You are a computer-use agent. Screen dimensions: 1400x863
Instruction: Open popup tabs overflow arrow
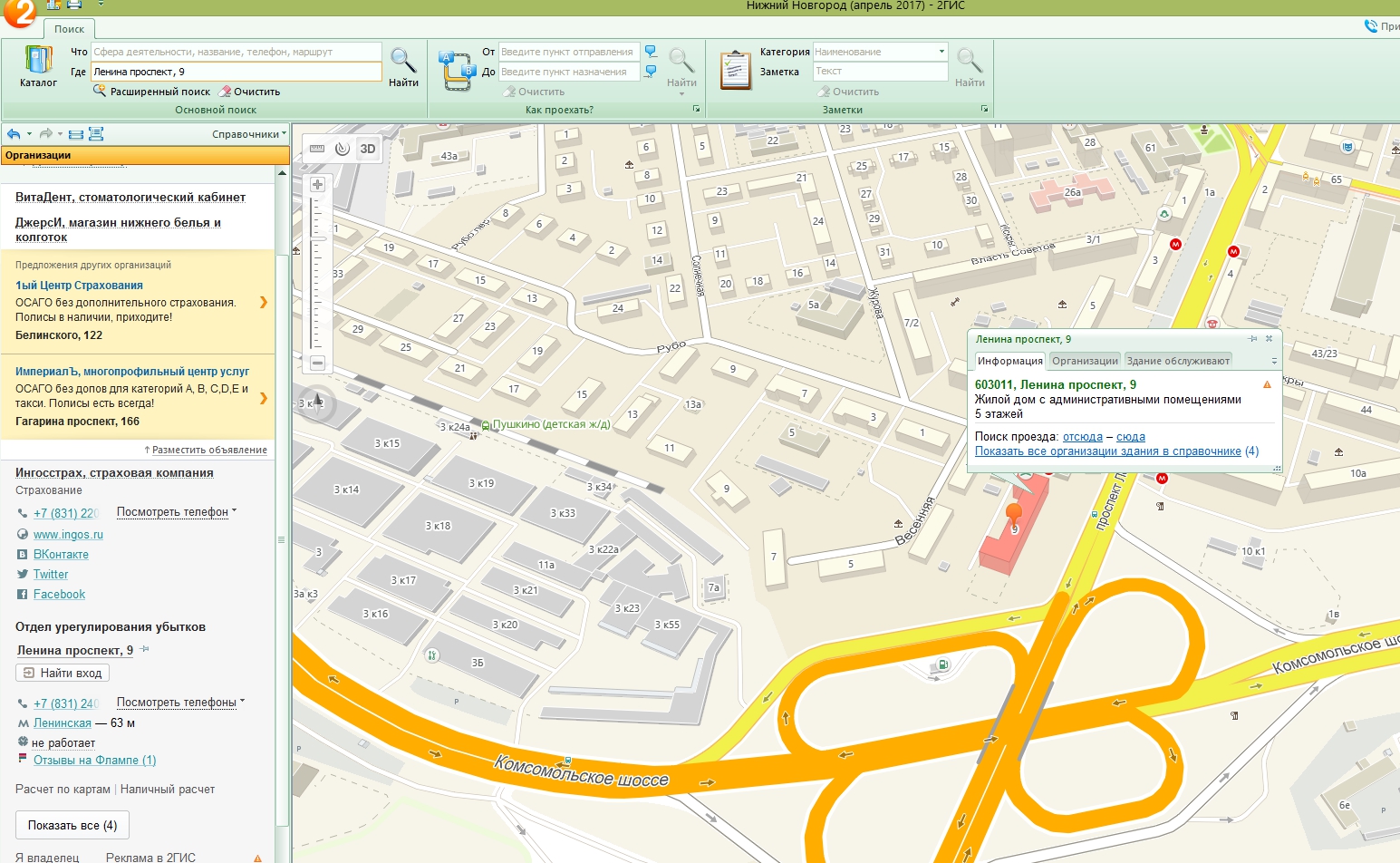1274,361
